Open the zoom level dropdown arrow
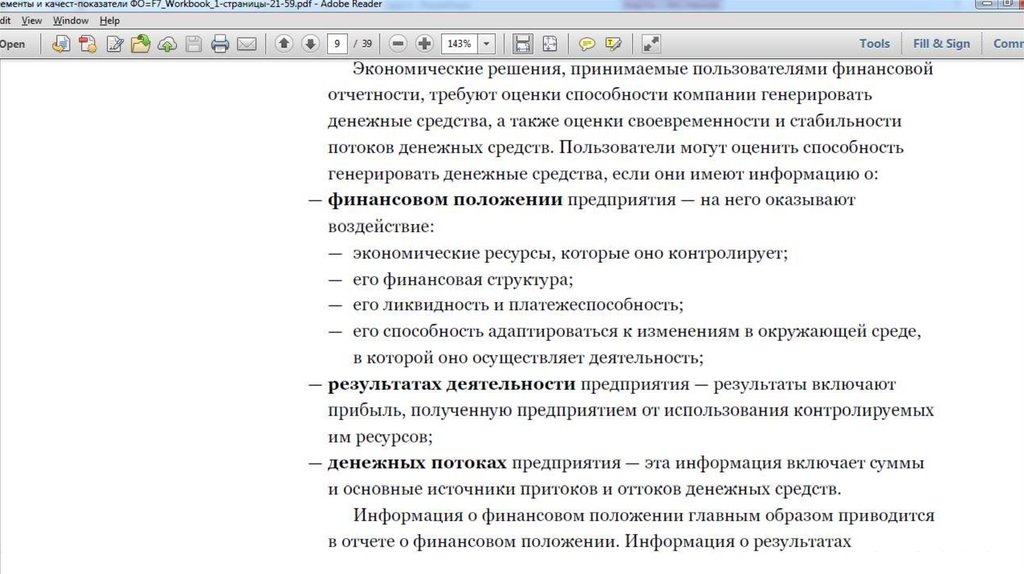1024x574 pixels. coord(487,44)
